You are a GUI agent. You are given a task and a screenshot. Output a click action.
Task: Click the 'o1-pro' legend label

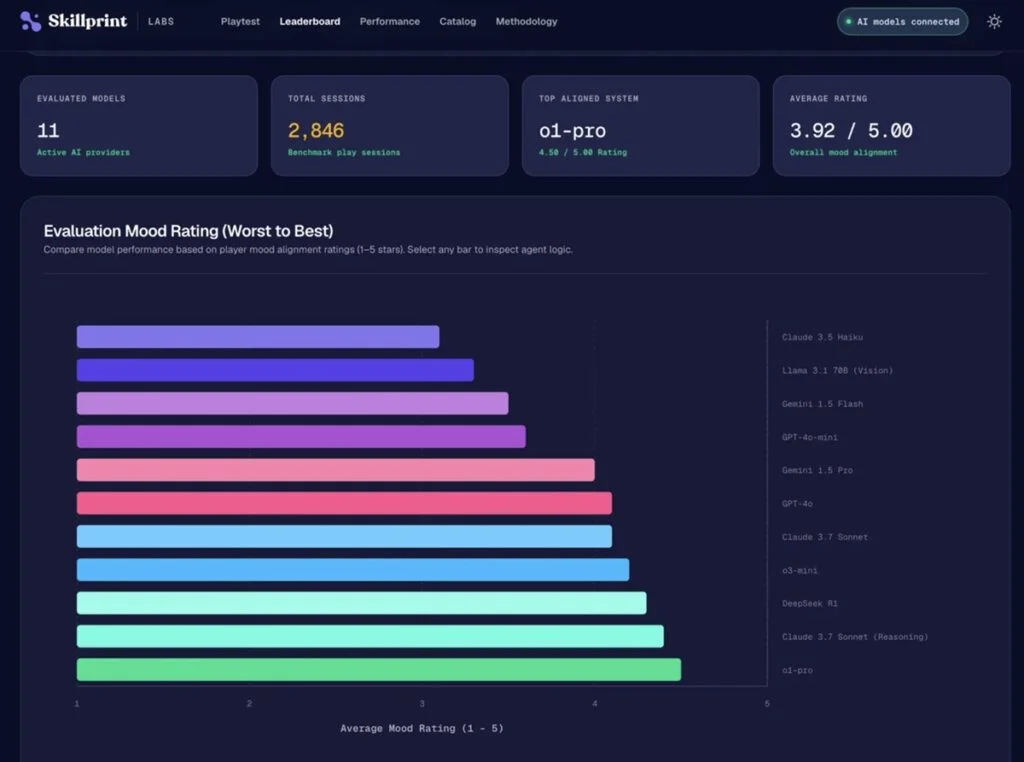797,671
